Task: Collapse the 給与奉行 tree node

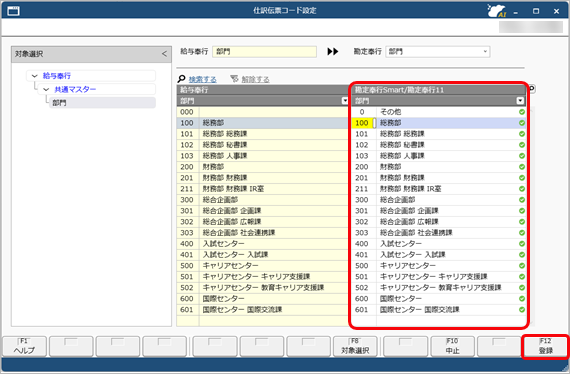Action: pos(35,76)
